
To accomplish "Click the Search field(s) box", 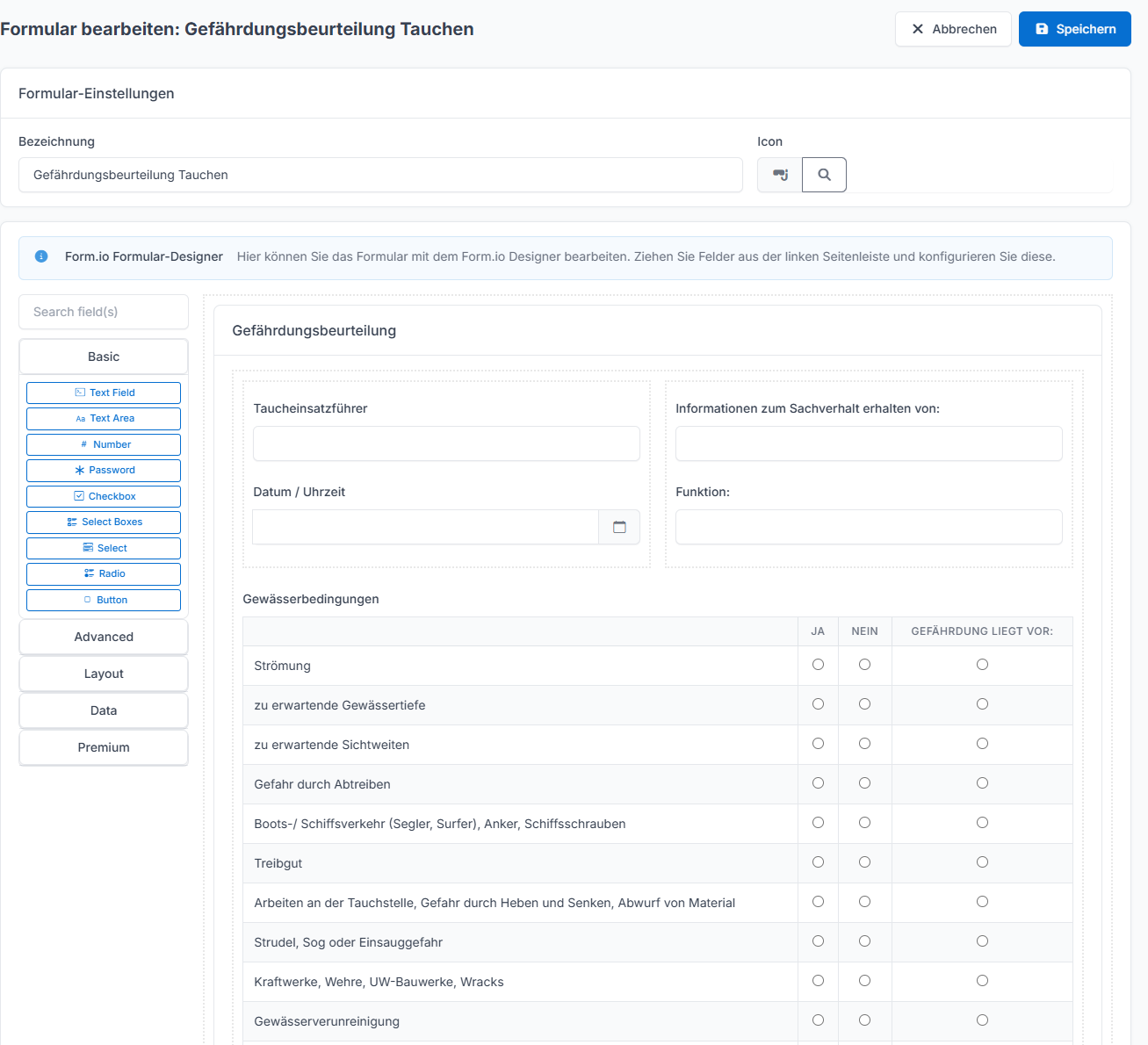I will [104, 312].
